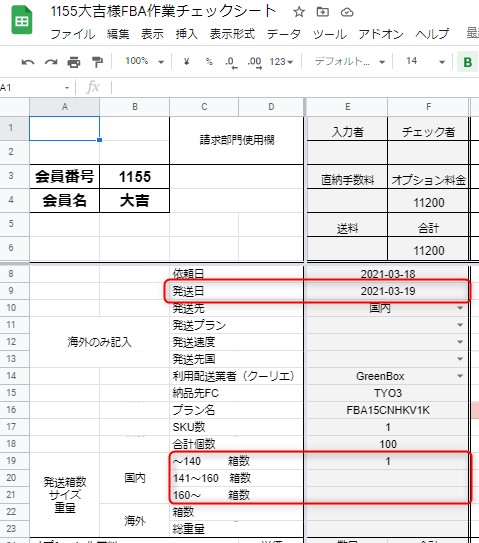Image resolution: width=479 pixels, height=543 pixels.
Task: Star this spreadsheet document
Action: click(299, 12)
